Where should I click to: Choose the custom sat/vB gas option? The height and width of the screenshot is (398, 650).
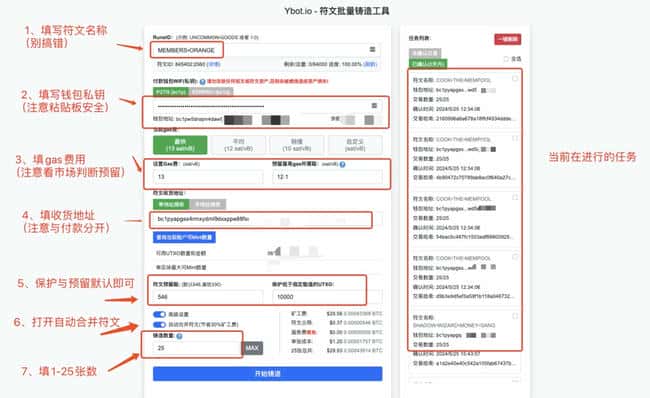pyautogui.click(x=355, y=145)
